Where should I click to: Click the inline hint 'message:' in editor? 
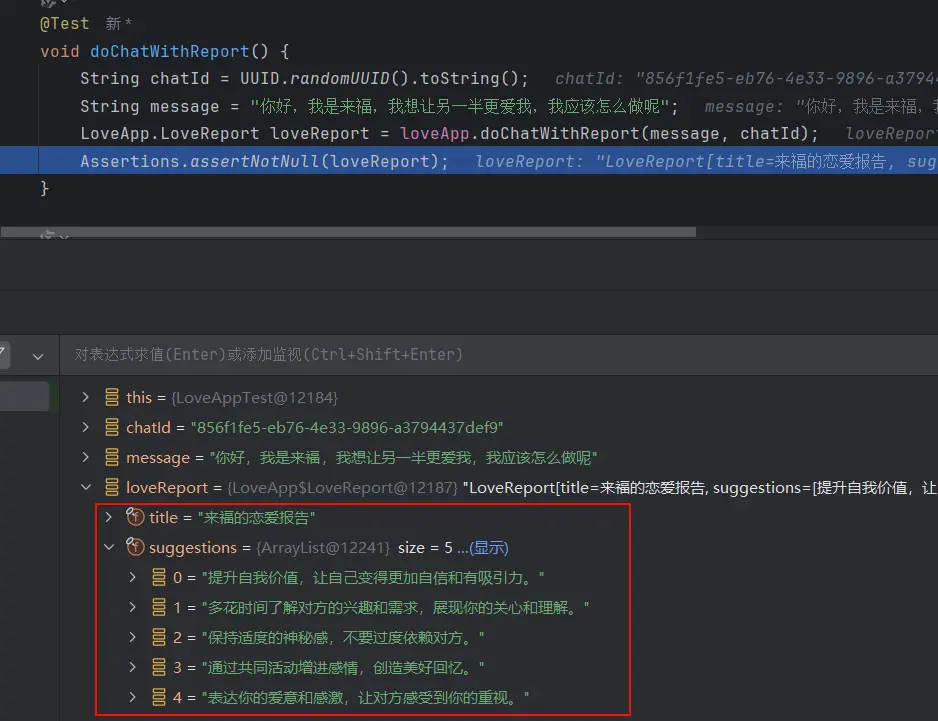744,107
